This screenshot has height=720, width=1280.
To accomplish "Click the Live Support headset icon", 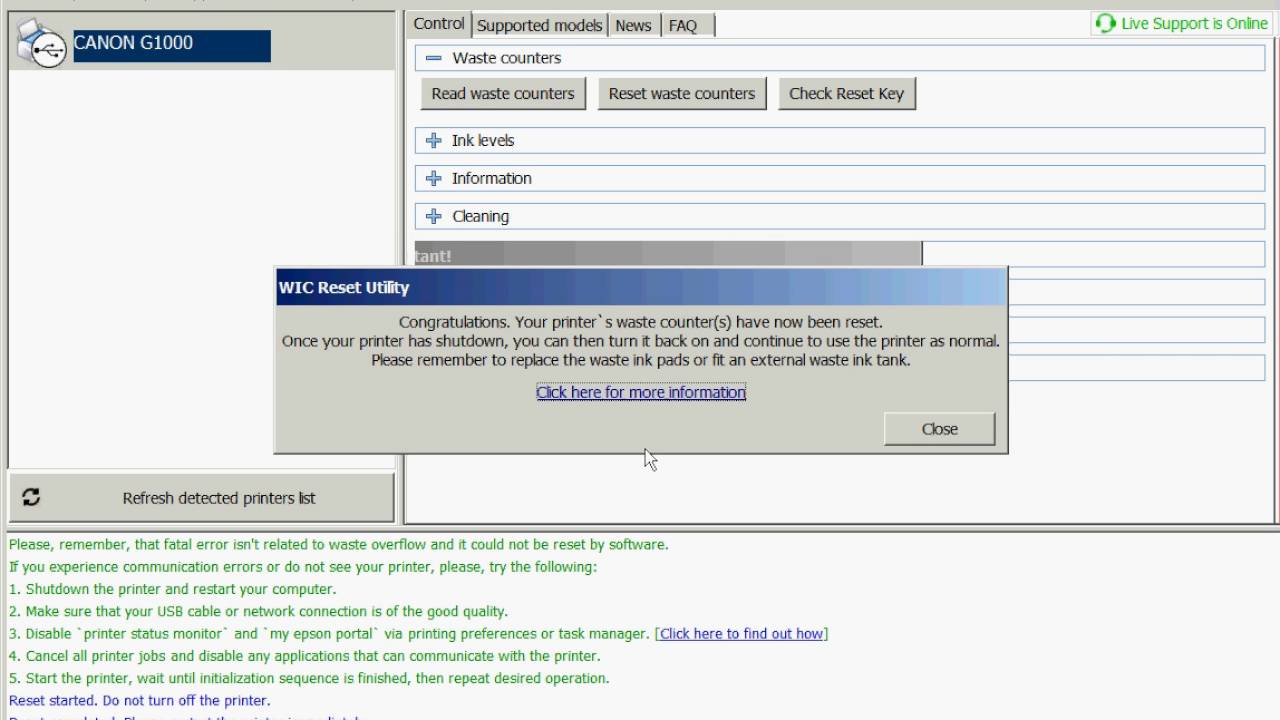I will coord(1105,23).
